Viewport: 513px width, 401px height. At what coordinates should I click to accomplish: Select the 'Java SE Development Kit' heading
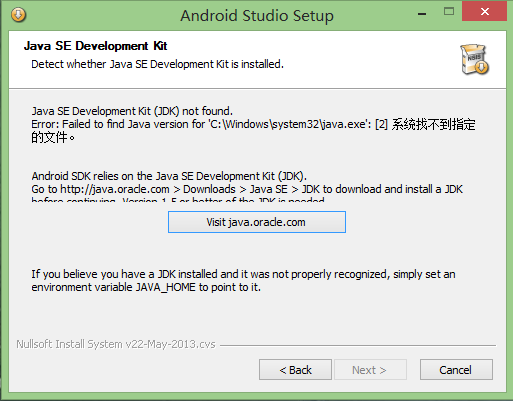click(95, 46)
